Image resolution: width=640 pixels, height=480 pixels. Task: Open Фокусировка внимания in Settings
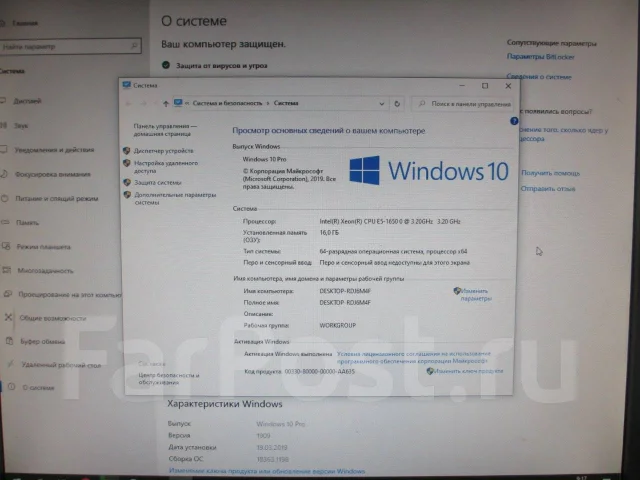[x=53, y=174]
